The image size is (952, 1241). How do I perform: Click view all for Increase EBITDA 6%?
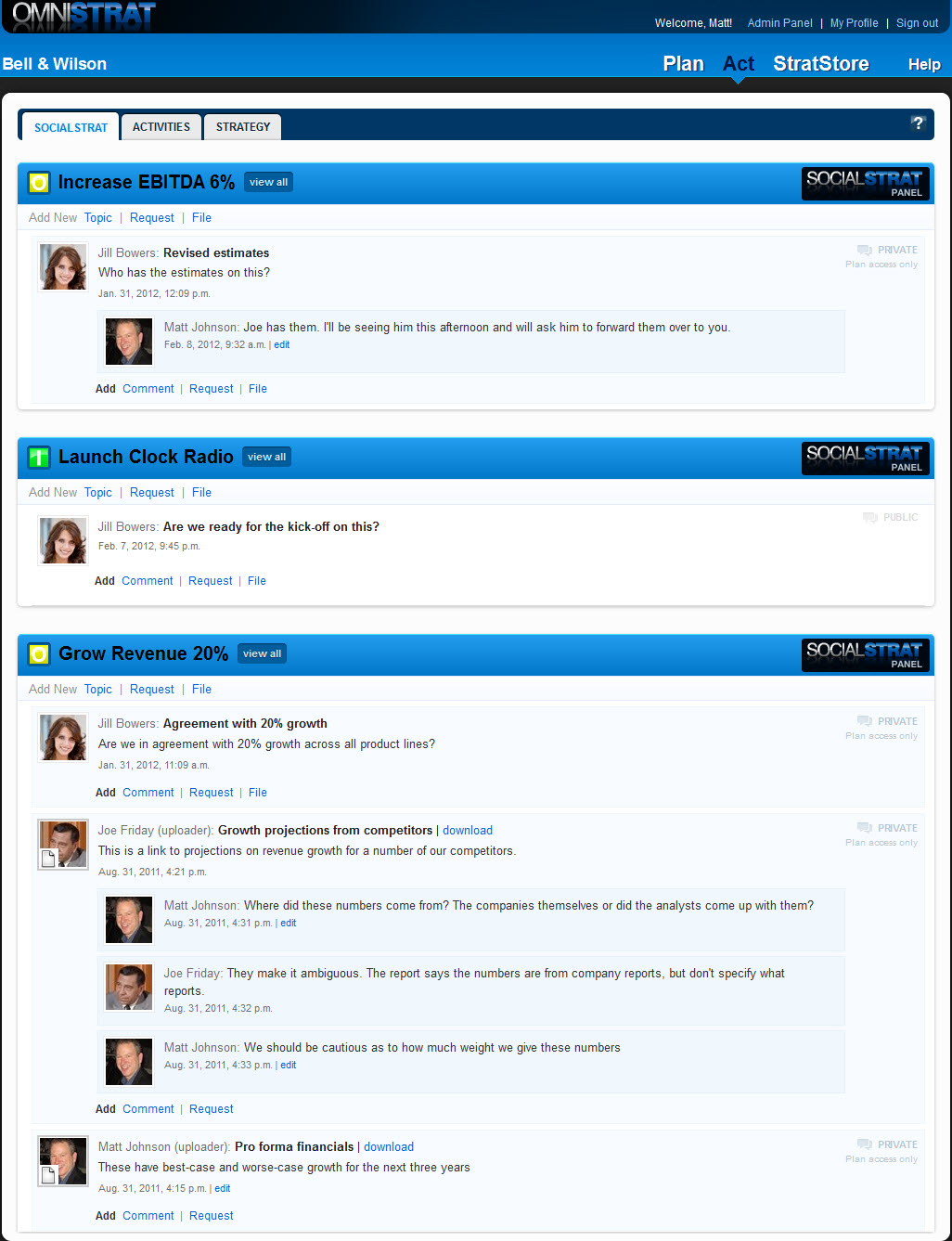[268, 182]
